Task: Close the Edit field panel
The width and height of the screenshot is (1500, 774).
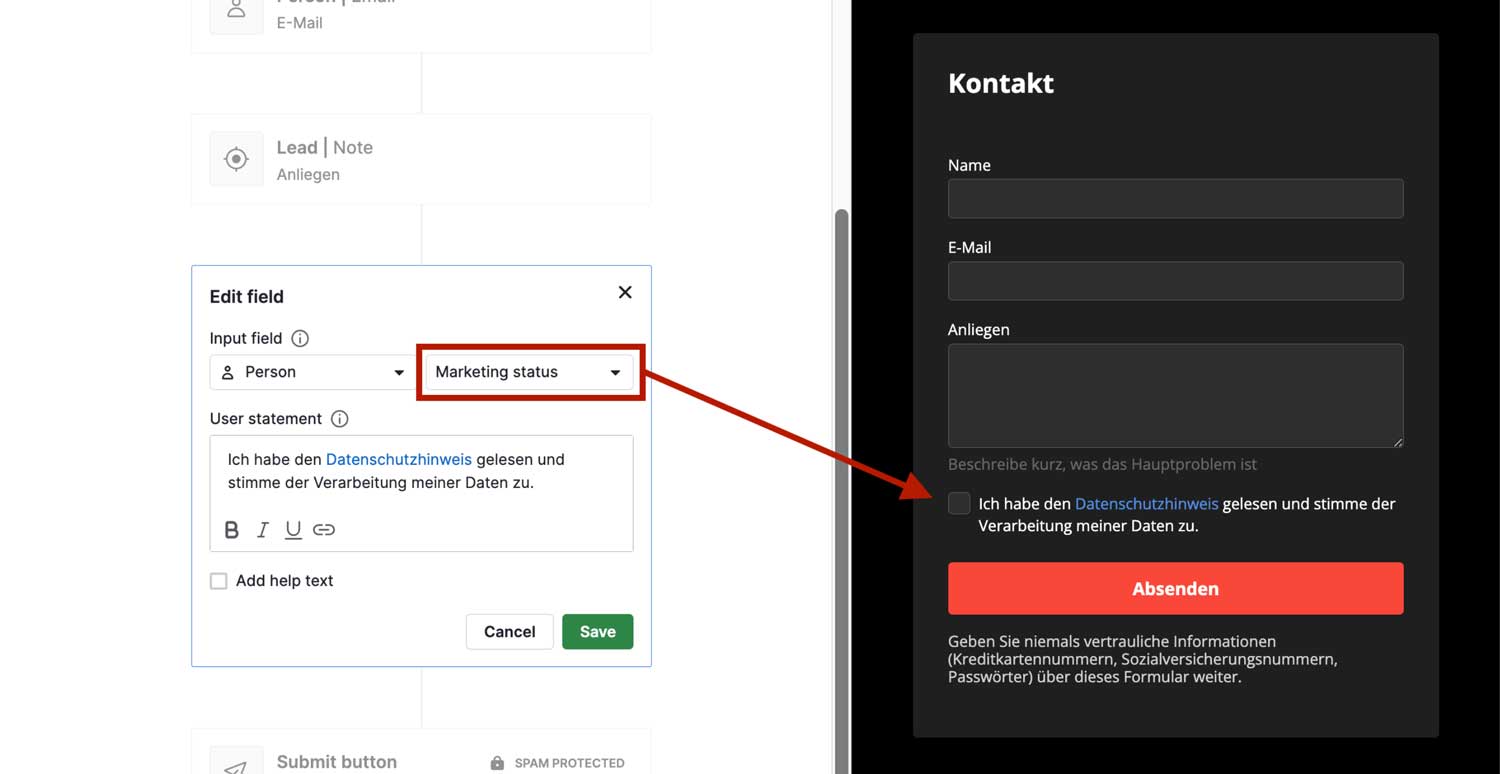Action: 625,292
